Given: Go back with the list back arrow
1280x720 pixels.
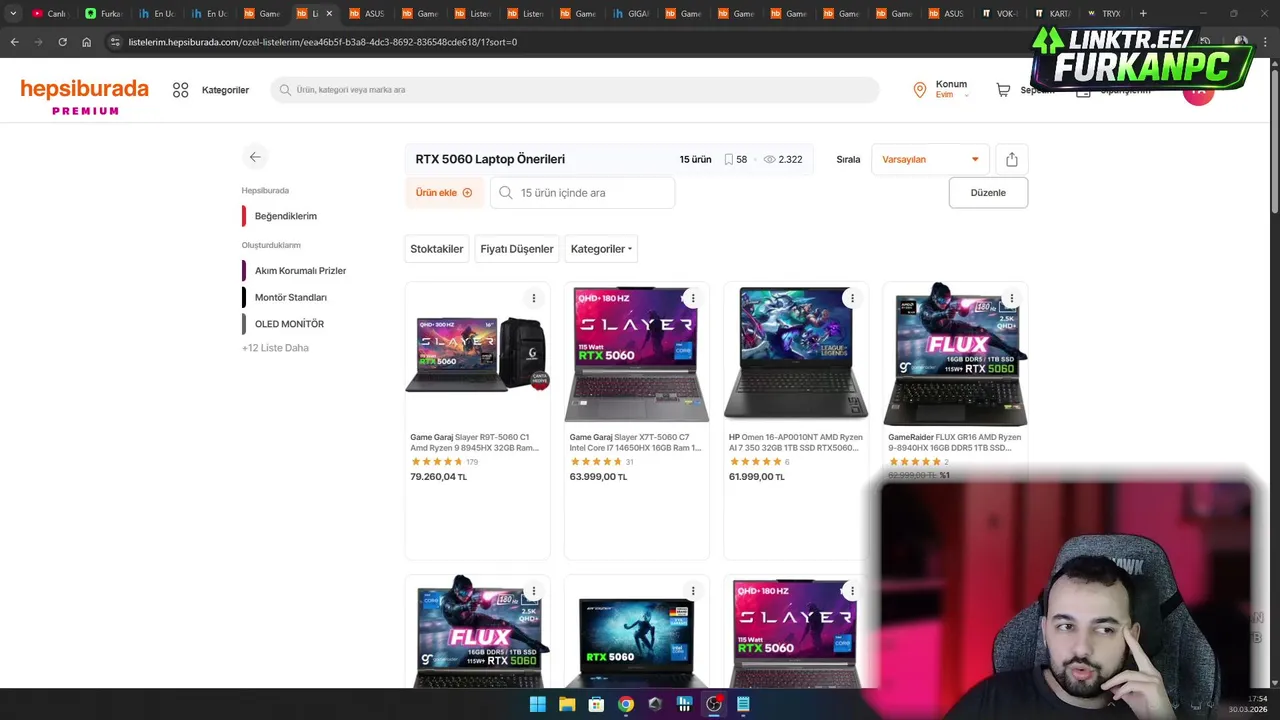Looking at the screenshot, I should [x=255, y=157].
